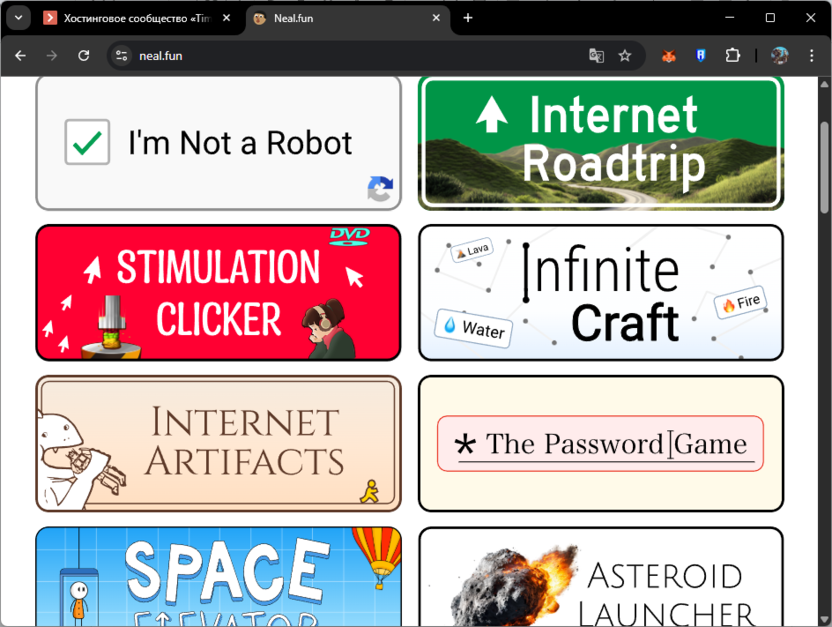This screenshot has width=832, height=627.
Task: Click the hot air balloon illustration
Action: click(x=377, y=557)
